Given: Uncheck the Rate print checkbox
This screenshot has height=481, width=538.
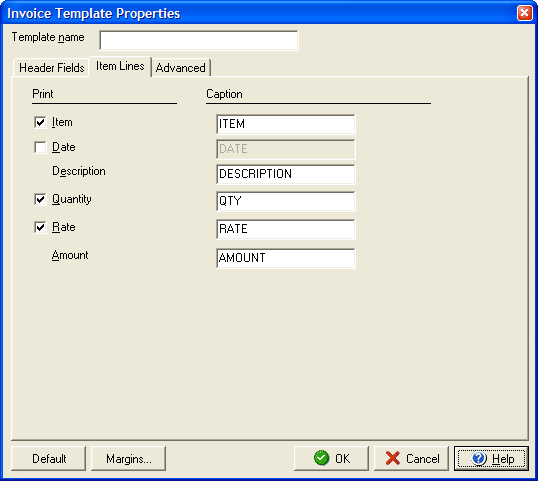Looking at the screenshot, I should [x=40, y=227].
